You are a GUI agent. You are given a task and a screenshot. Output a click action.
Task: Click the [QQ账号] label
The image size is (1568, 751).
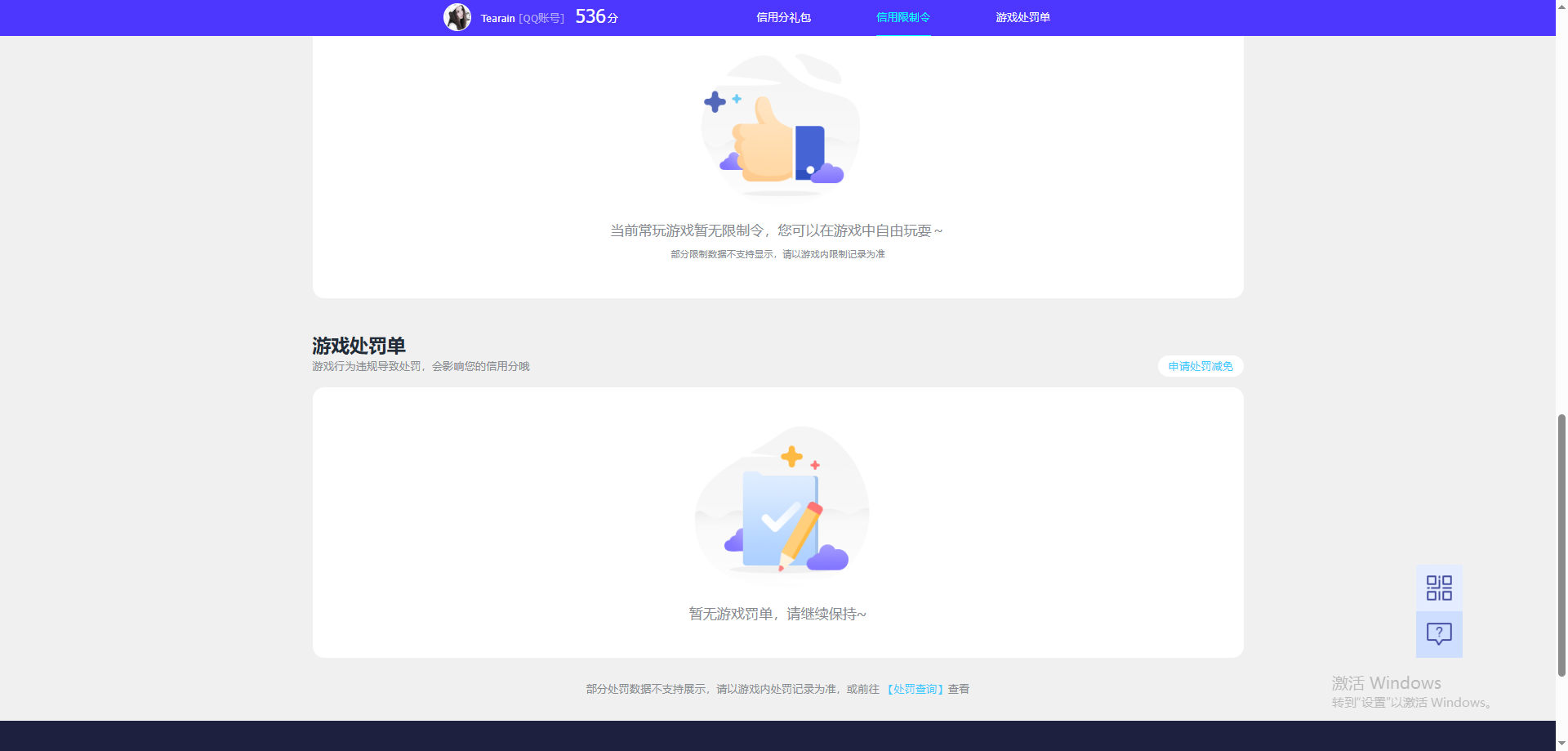[541, 18]
